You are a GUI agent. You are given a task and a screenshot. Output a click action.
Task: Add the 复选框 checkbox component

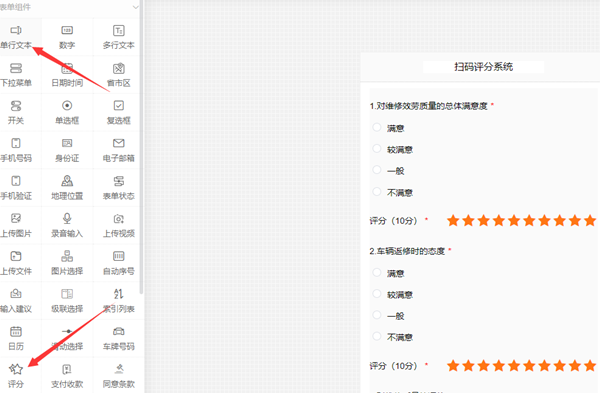pyautogui.click(x=118, y=113)
